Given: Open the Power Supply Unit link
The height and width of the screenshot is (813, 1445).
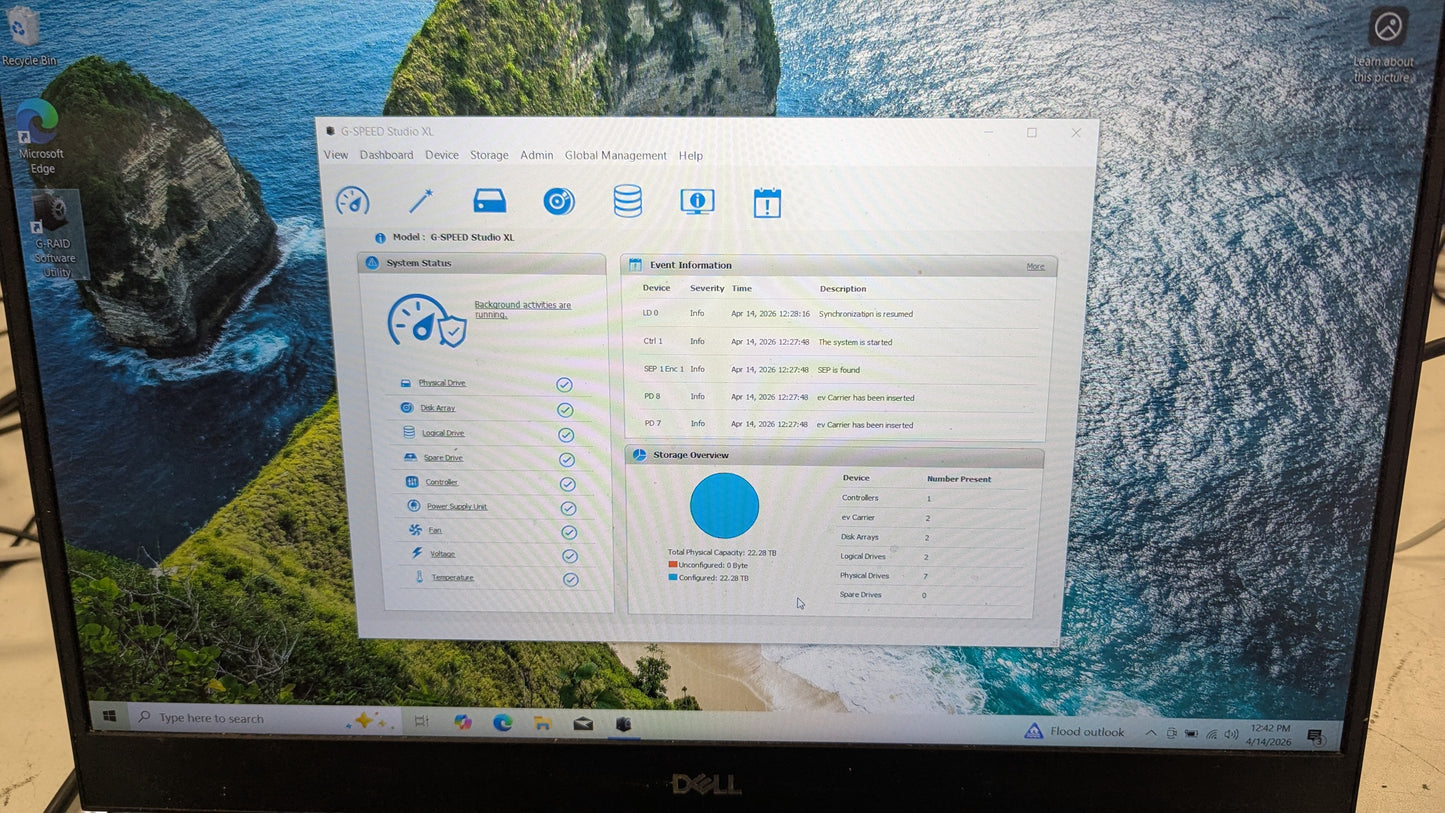Looking at the screenshot, I should coord(457,506).
